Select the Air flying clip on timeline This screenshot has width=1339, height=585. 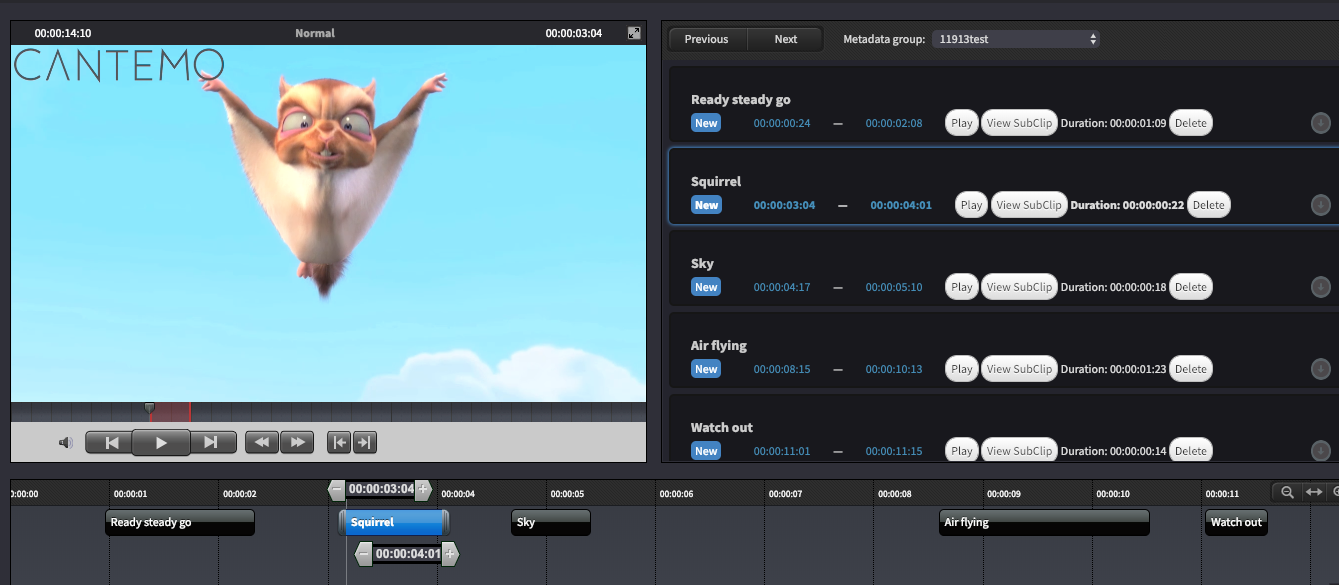click(1045, 523)
